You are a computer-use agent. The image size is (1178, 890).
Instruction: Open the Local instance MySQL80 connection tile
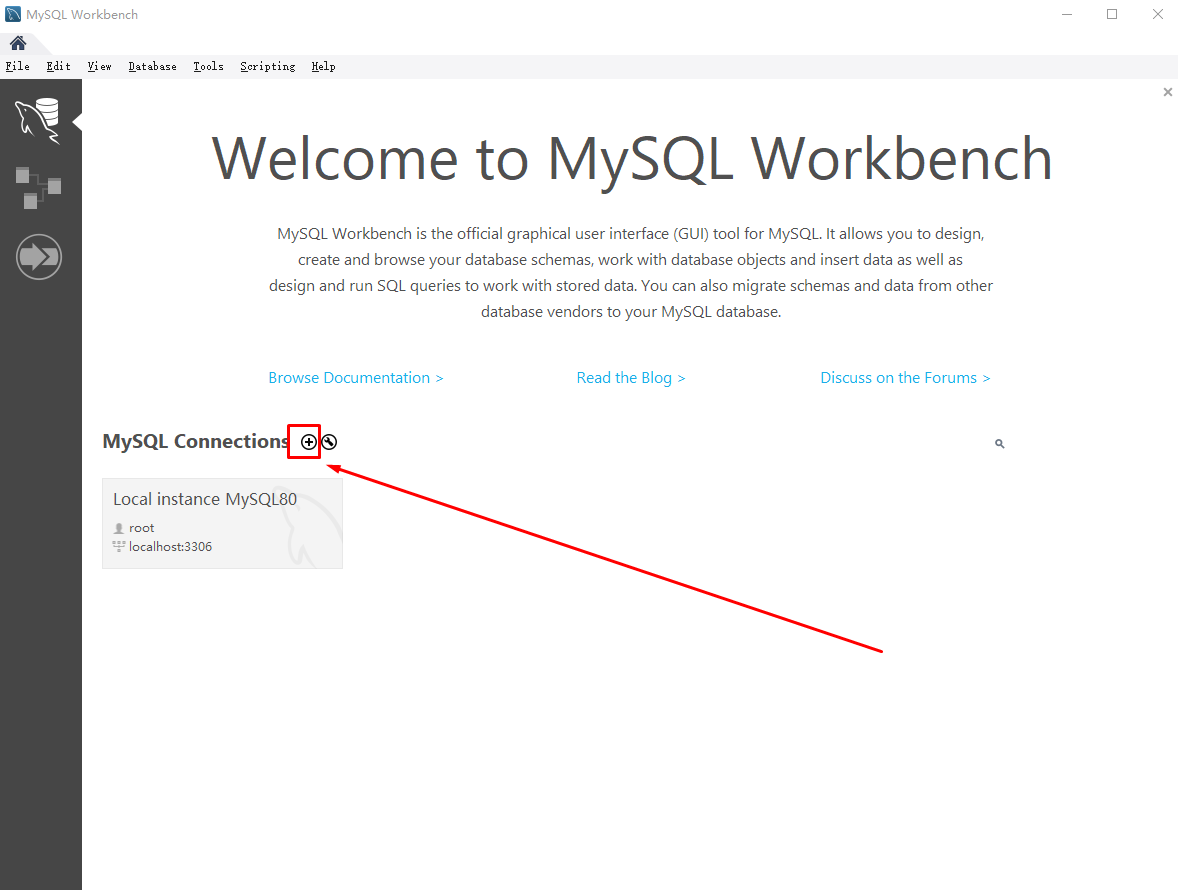coord(222,523)
